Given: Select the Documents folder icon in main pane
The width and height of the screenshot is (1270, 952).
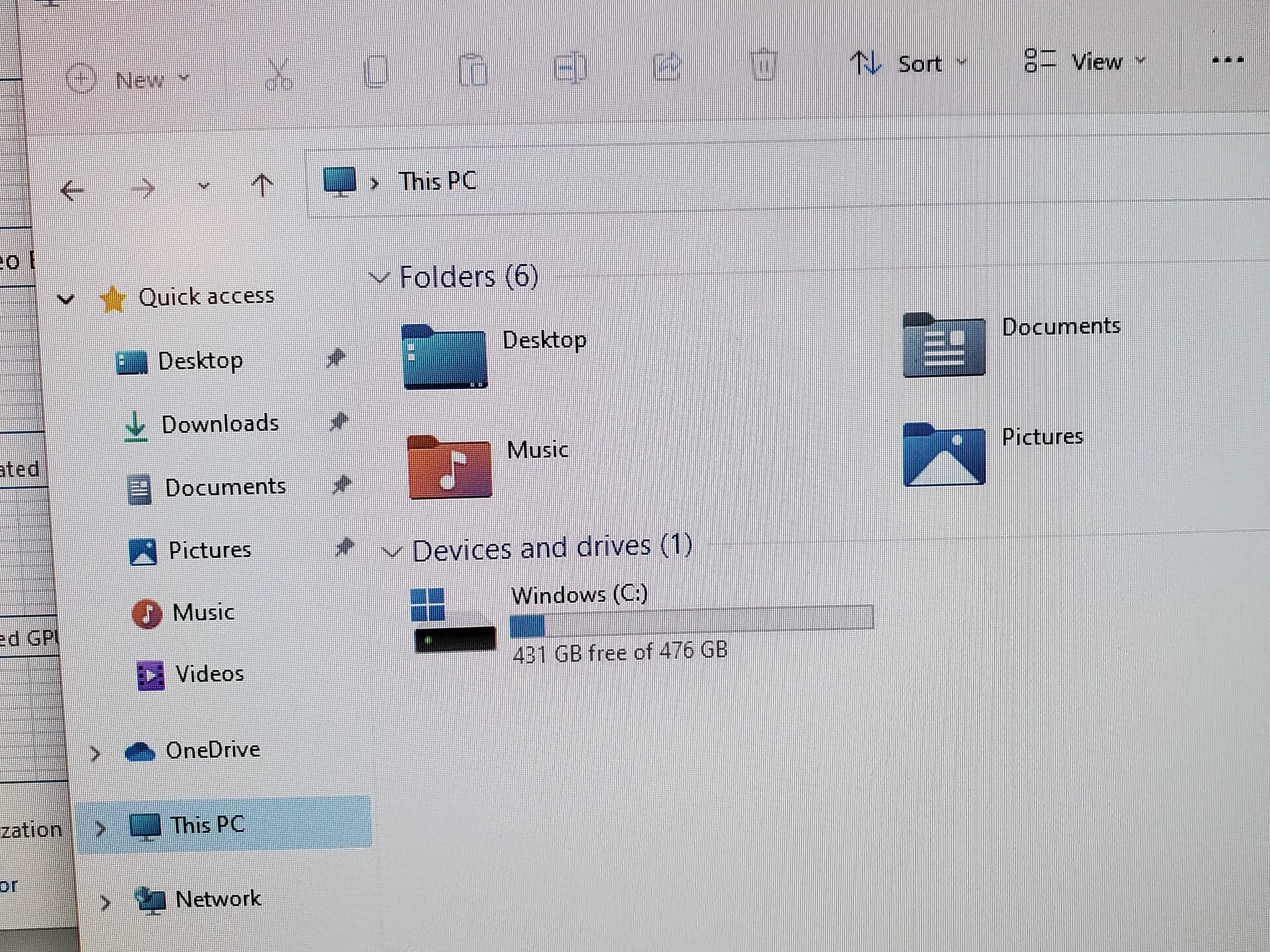Looking at the screenshot, I should (x=944, y=345).
